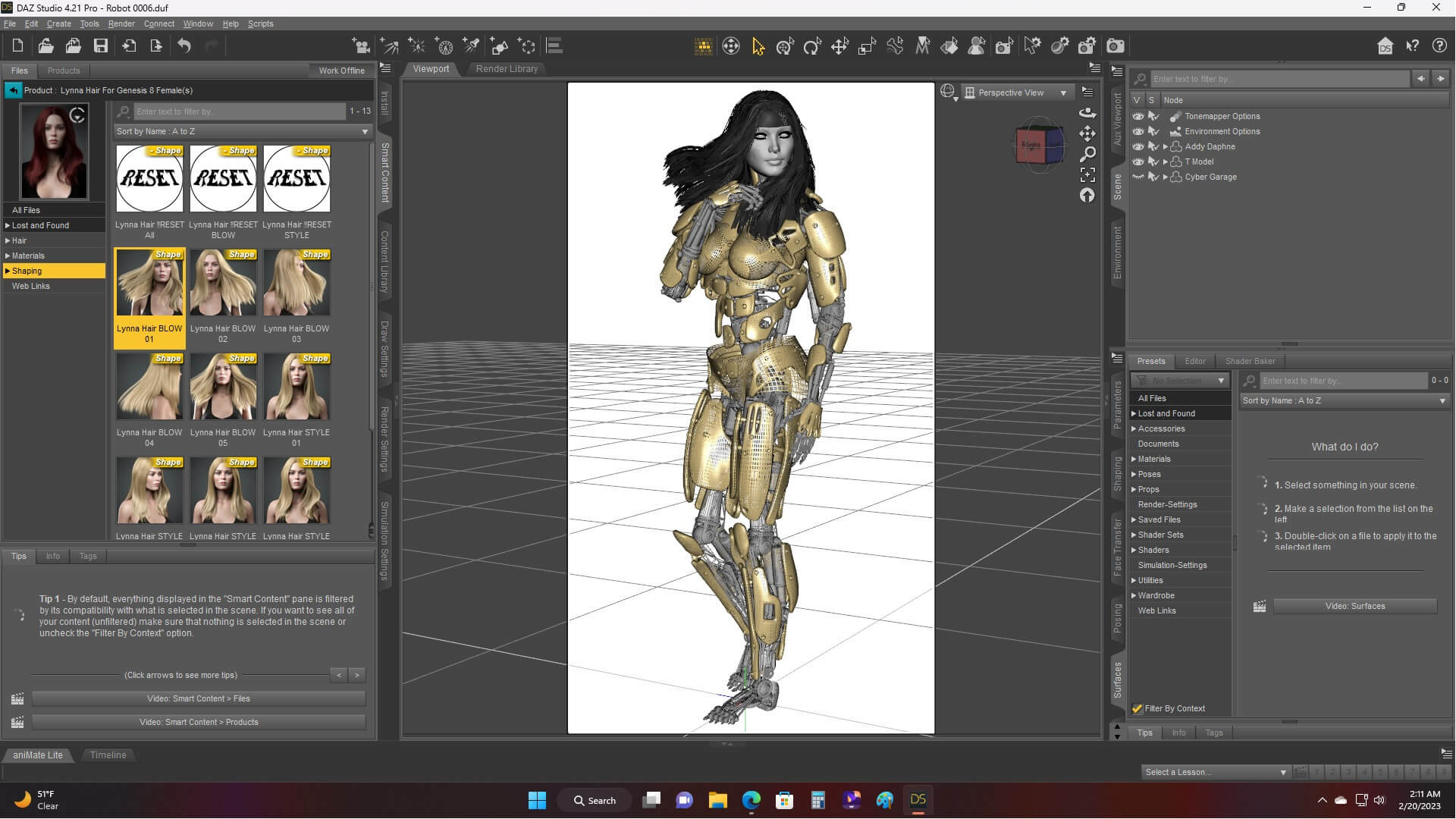Image resolution: width=1456 pixels, height=819 pixels.
Task: Show next tip arrow button
Action: pyautogui.click(x=357, y=675)
